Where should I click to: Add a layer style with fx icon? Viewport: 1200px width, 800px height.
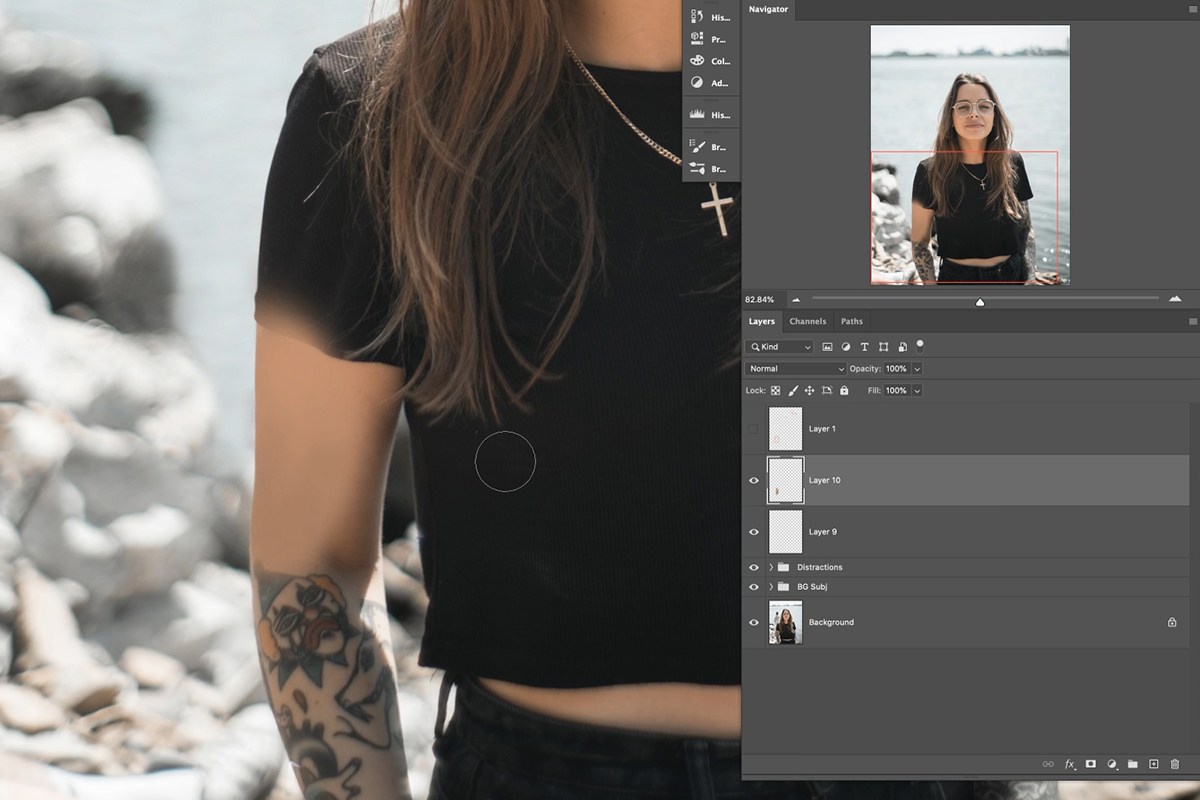pos(1069,764)
